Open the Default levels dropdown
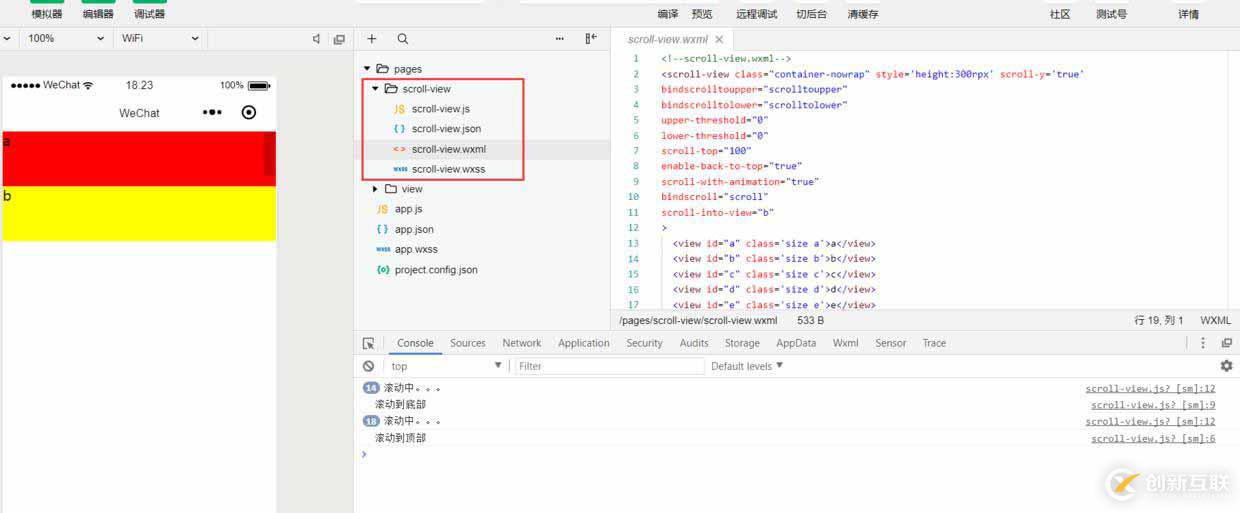 coord(747,366)
